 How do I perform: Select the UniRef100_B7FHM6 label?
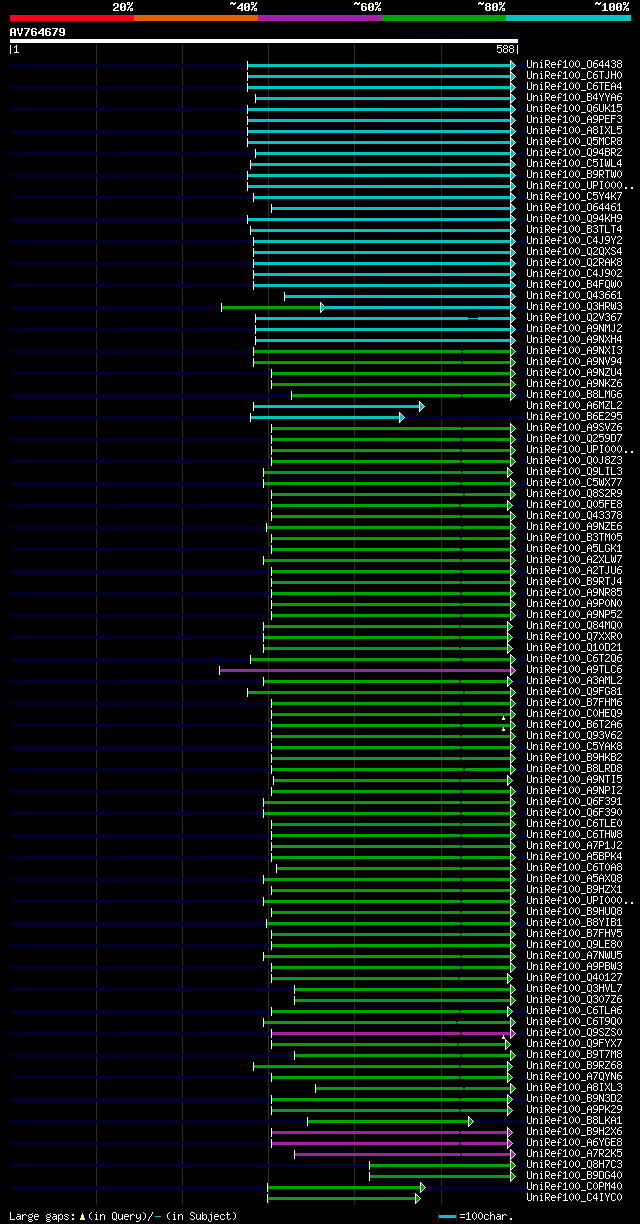click(575, 702)
